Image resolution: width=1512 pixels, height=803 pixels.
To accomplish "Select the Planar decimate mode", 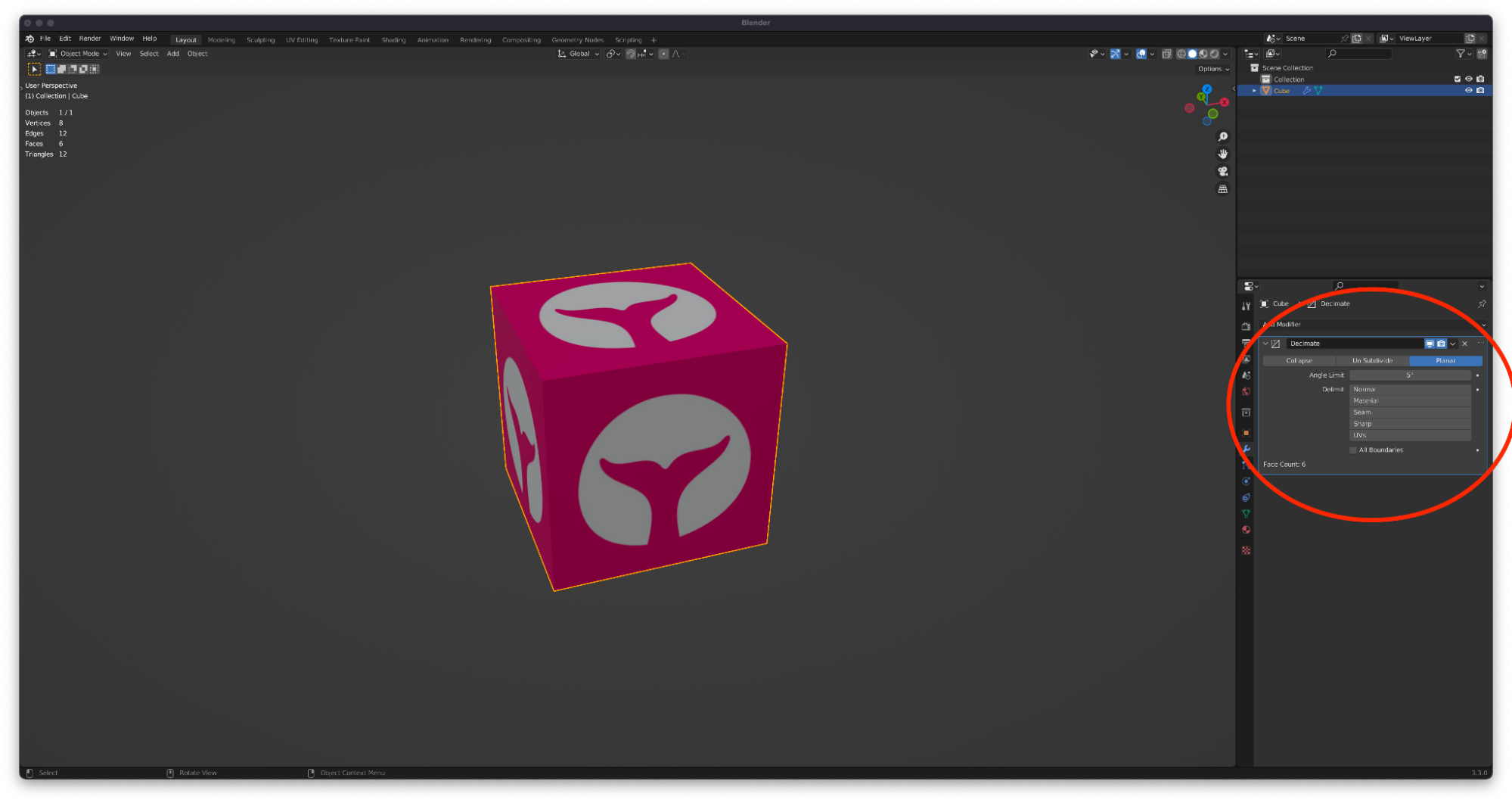I will [x=1445, y=361].
